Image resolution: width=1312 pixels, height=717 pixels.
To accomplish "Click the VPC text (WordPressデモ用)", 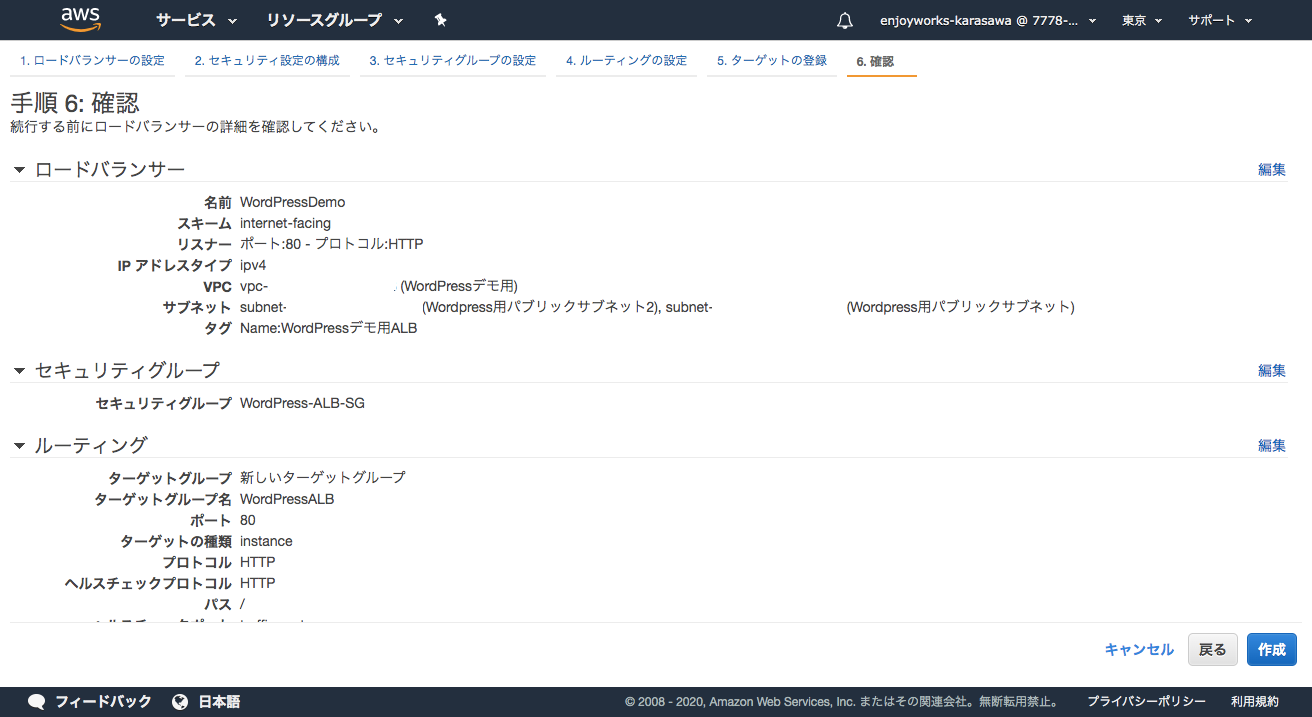I will pyautogui.click(x=459, y=286).
